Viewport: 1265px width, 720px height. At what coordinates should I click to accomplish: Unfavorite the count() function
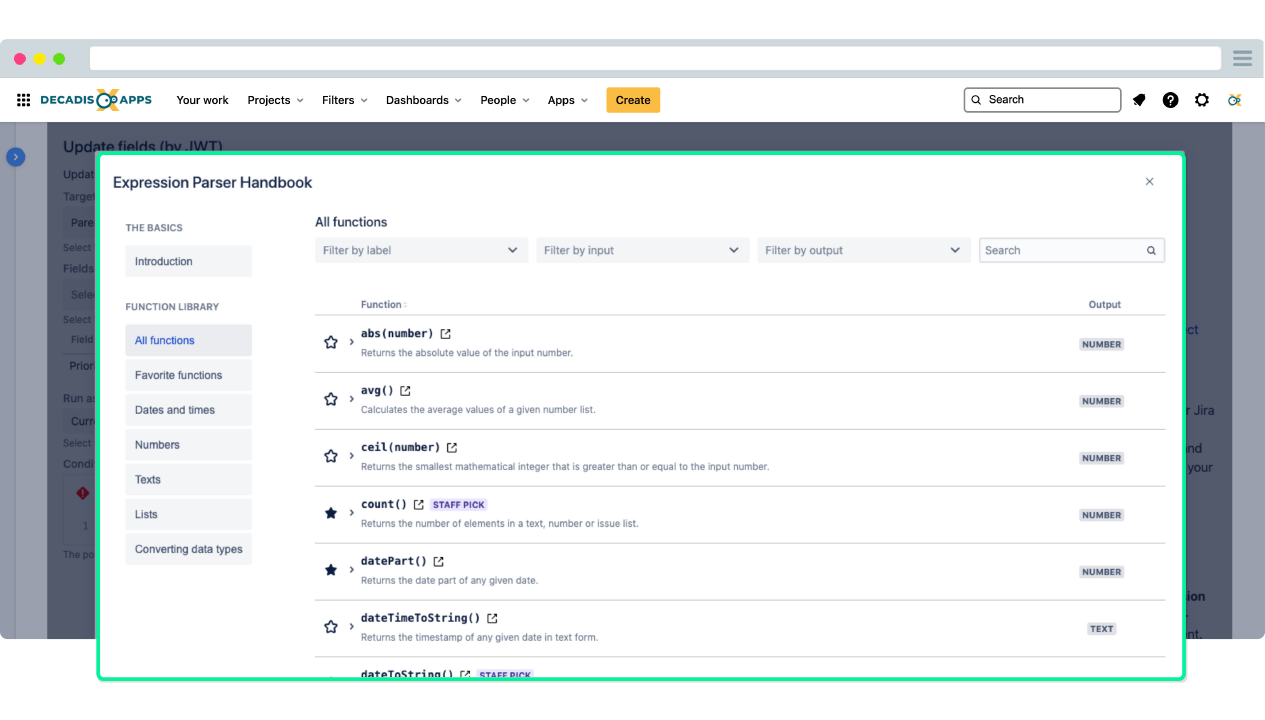tap(331, 513)
